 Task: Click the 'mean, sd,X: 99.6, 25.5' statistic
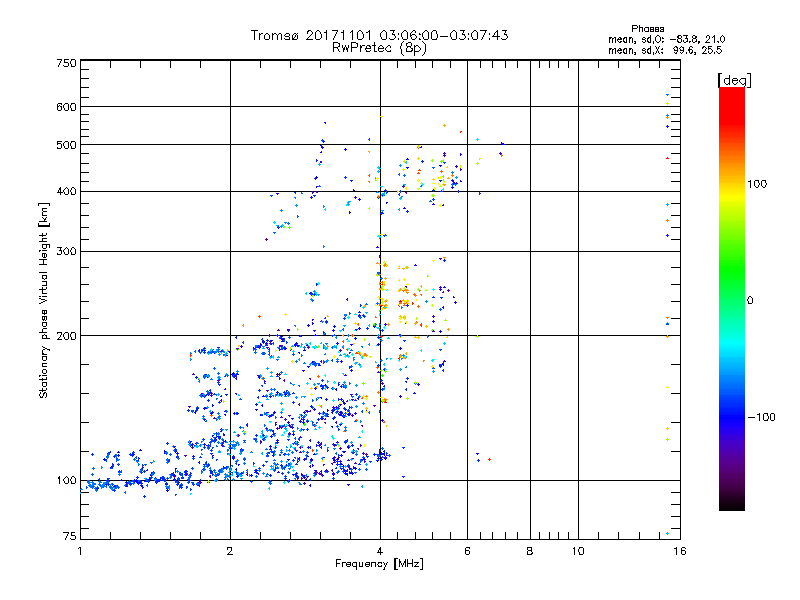(x=665, y=50)
